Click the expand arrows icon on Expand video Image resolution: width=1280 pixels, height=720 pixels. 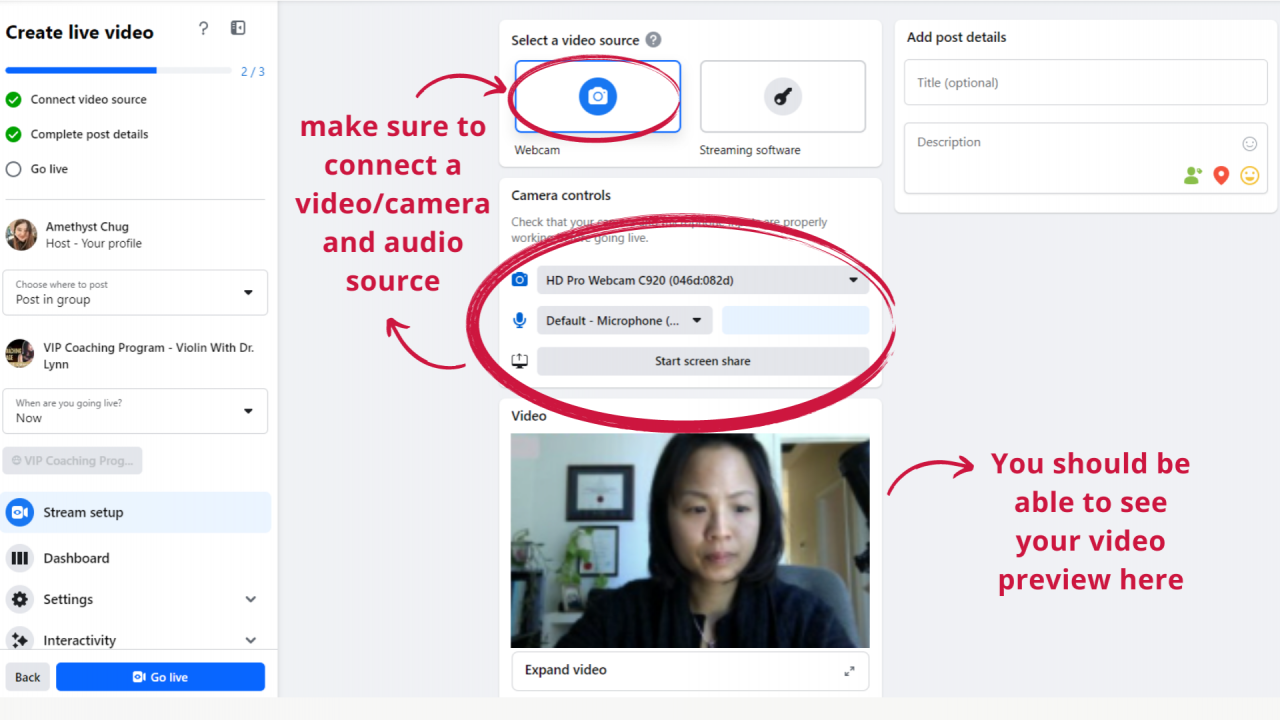coord(849,671)
